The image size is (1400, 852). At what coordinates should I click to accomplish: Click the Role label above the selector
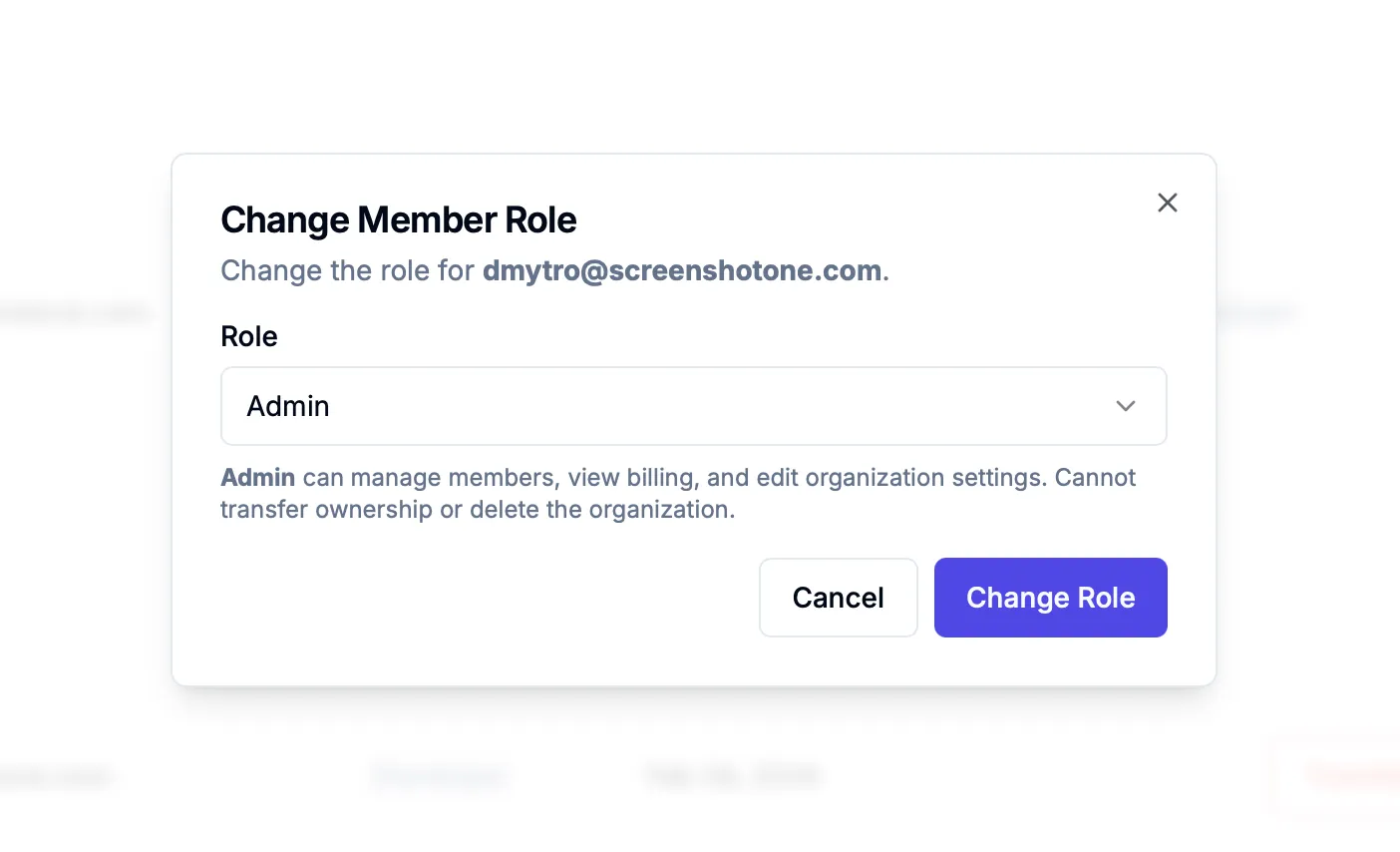[248, 336]
